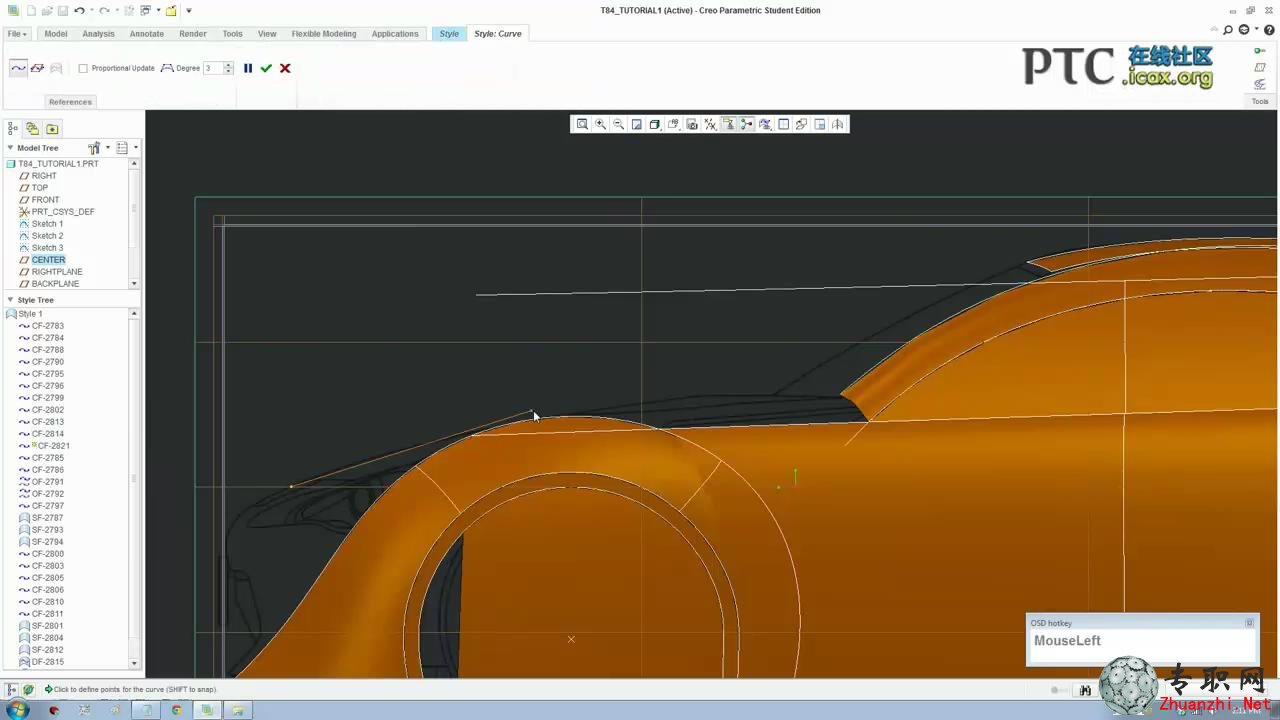Click the Close Window folder icon
This screenshot has height=720, width=1280.
tap(171, 10)
